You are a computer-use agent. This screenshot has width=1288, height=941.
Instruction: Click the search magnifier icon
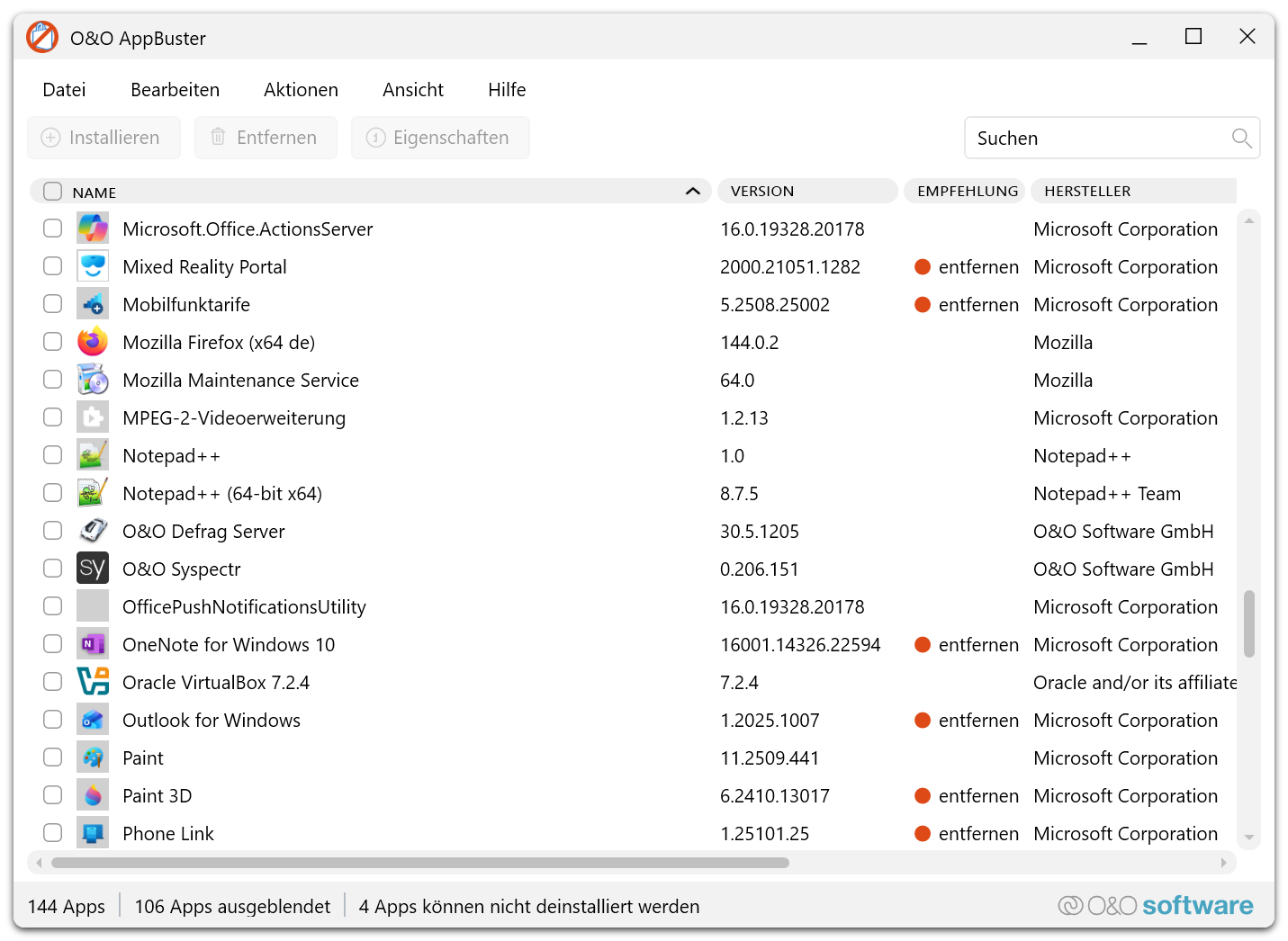click(x=1241, y=139)
